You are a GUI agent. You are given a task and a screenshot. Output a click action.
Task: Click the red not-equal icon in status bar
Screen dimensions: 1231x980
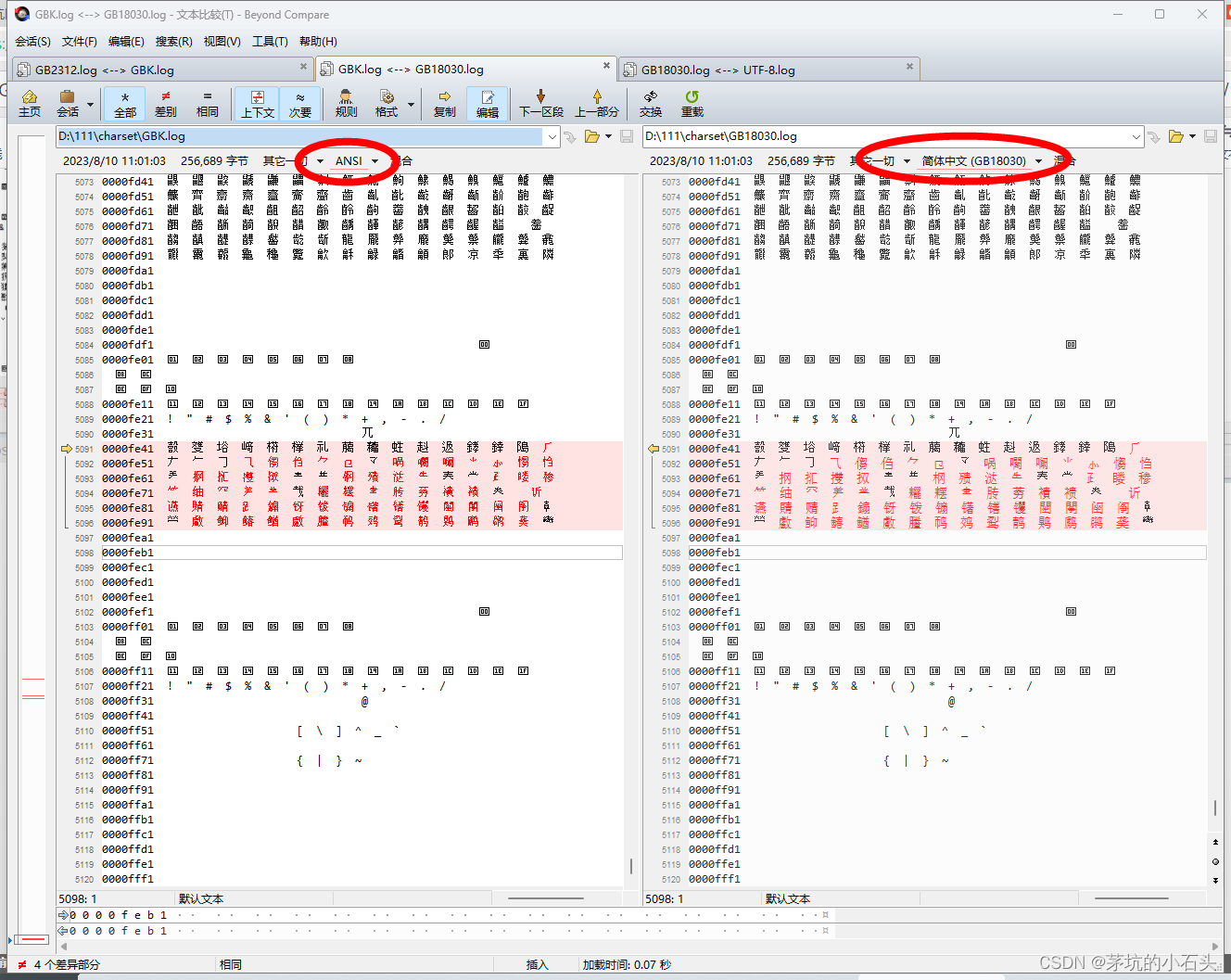22,964
